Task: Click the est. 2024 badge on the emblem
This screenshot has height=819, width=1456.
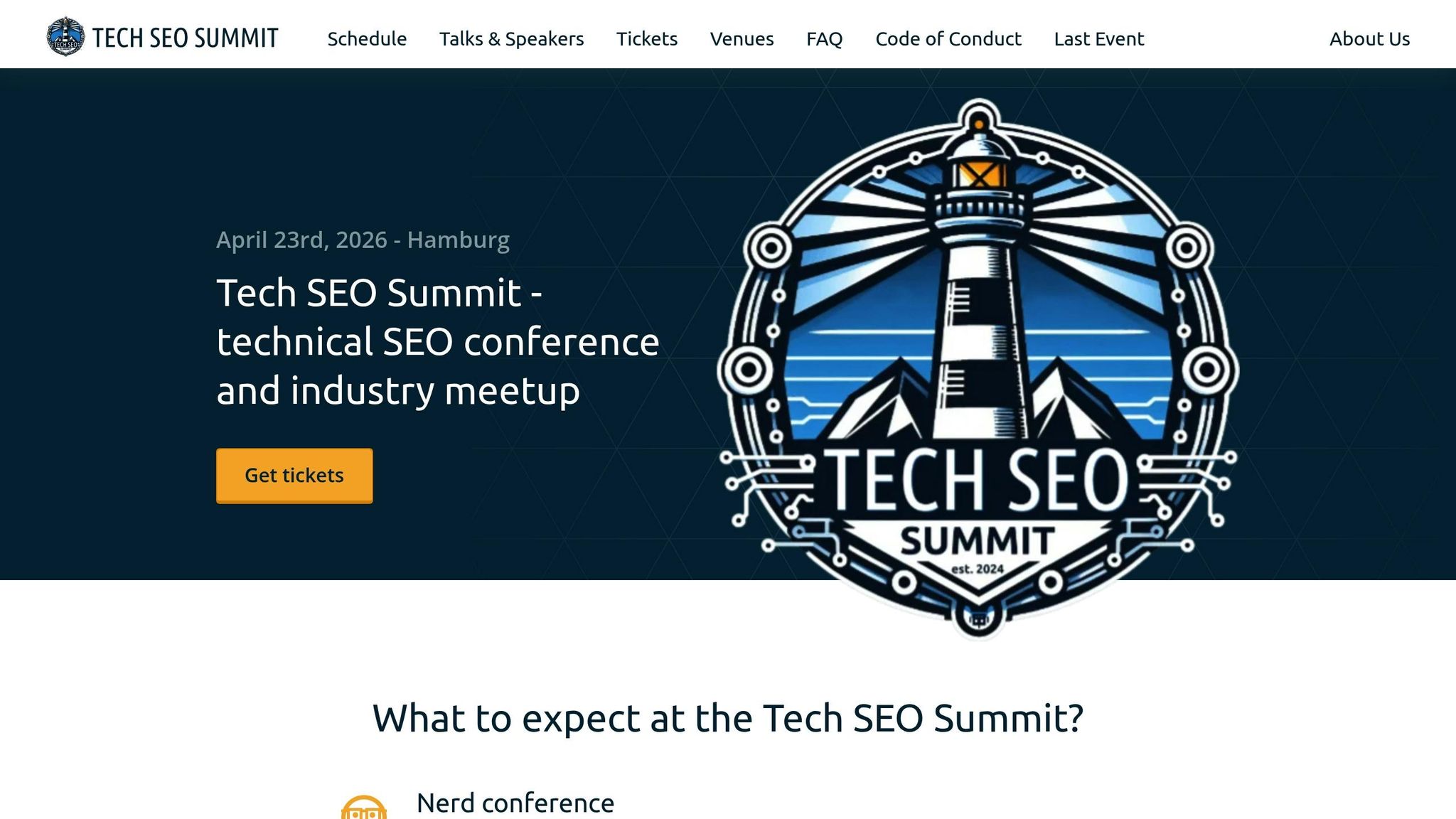Action: (977, 569)
